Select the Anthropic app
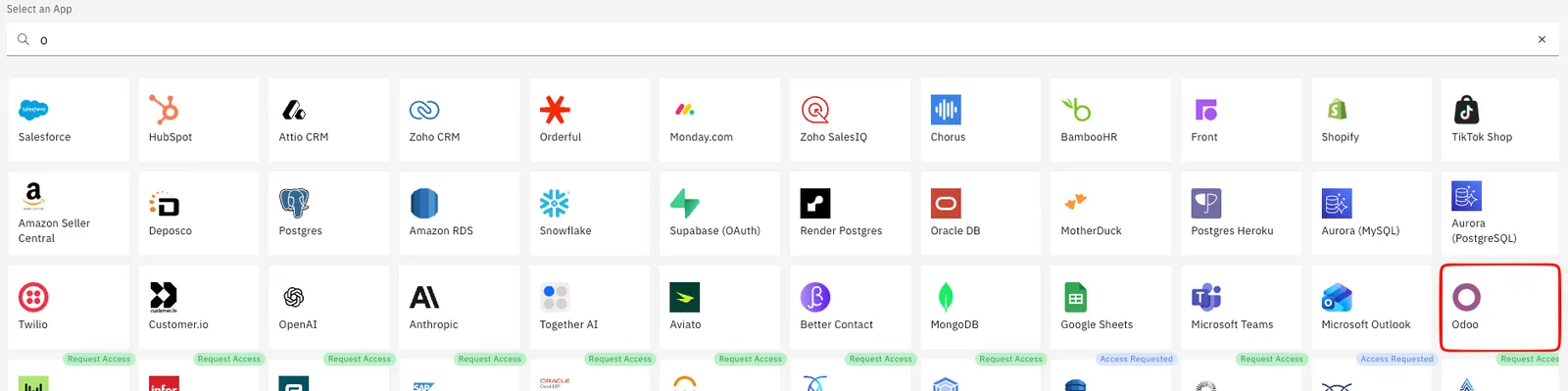Screen dimensions: 1568x391 coord(460,308)
